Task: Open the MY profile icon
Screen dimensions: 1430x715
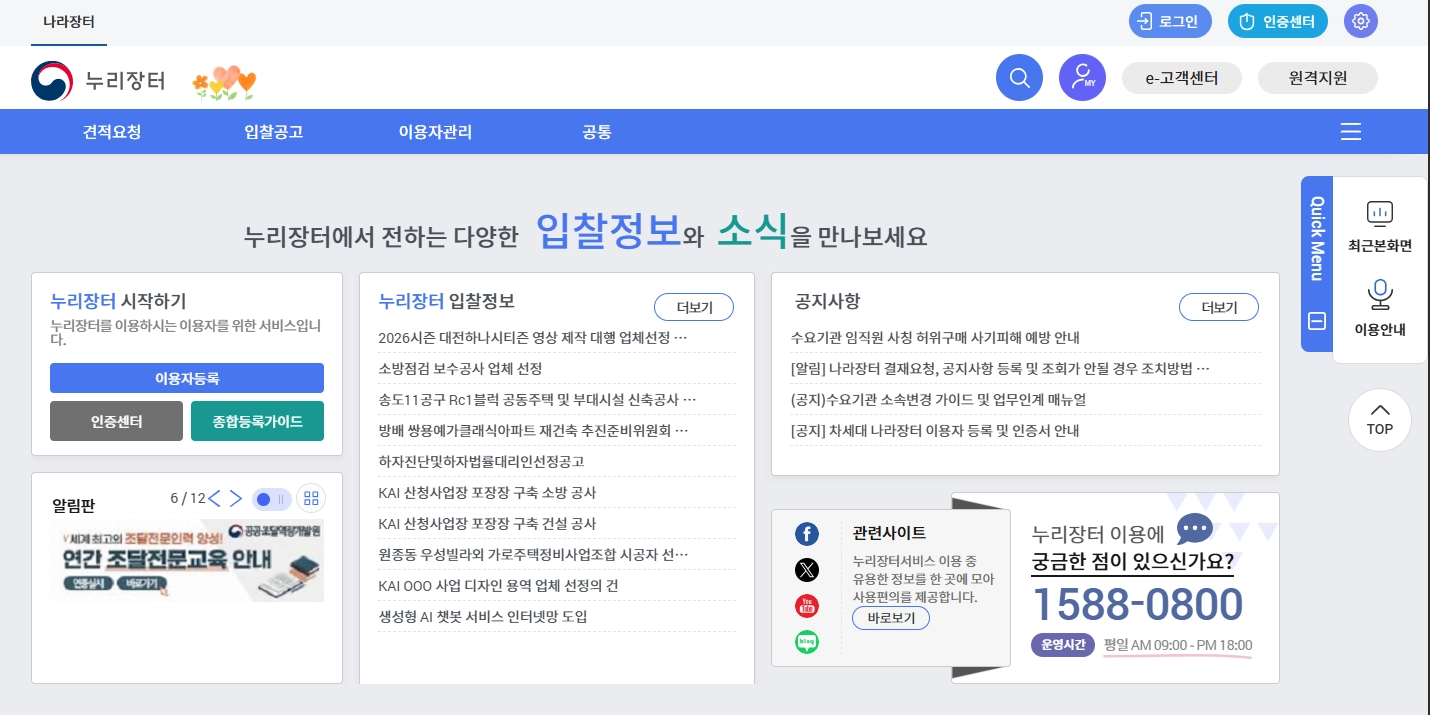Action: pos(1082,77)
